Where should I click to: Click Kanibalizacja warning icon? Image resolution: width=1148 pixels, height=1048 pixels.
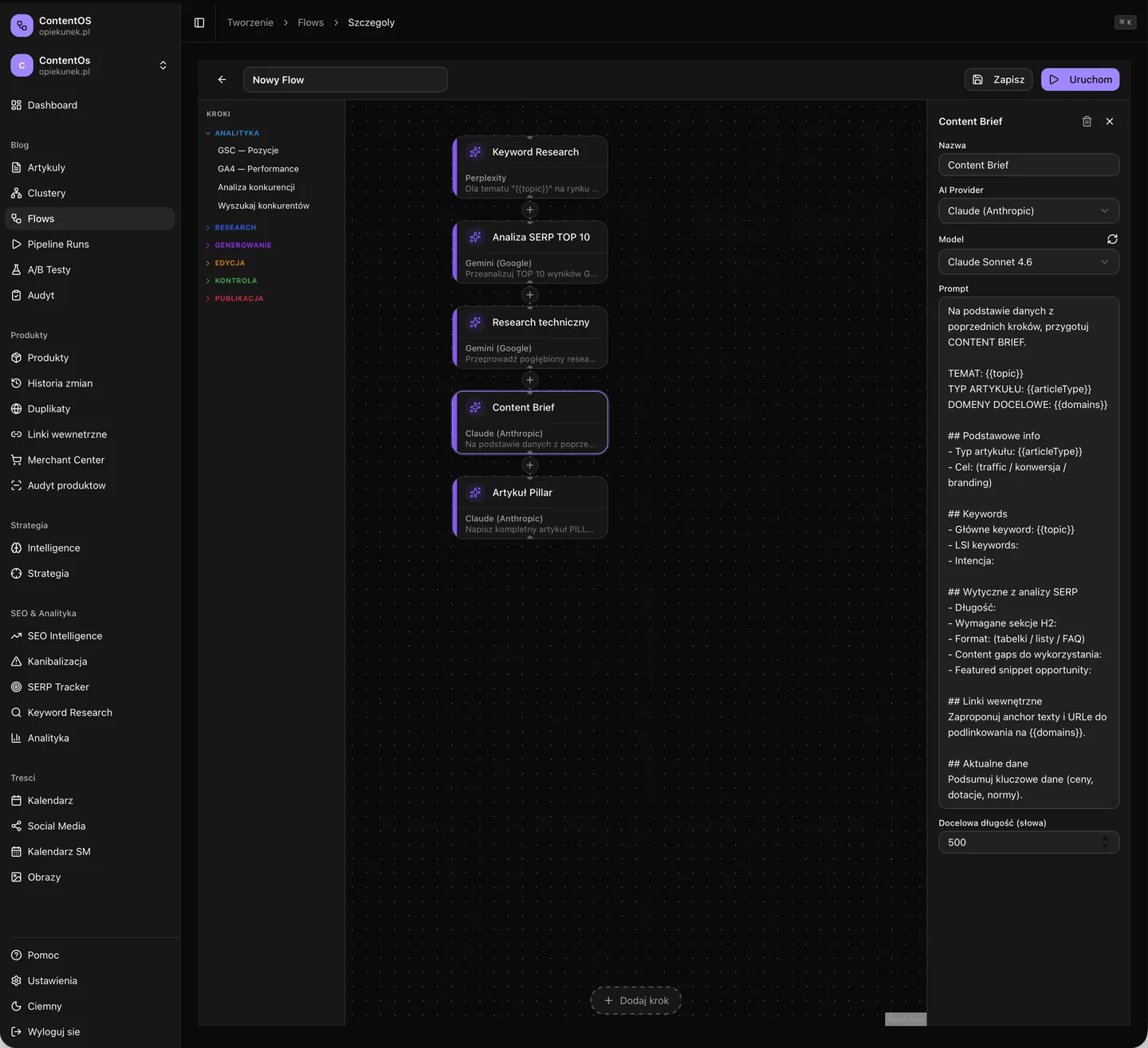pyautogui.click(x=16, y=661)
